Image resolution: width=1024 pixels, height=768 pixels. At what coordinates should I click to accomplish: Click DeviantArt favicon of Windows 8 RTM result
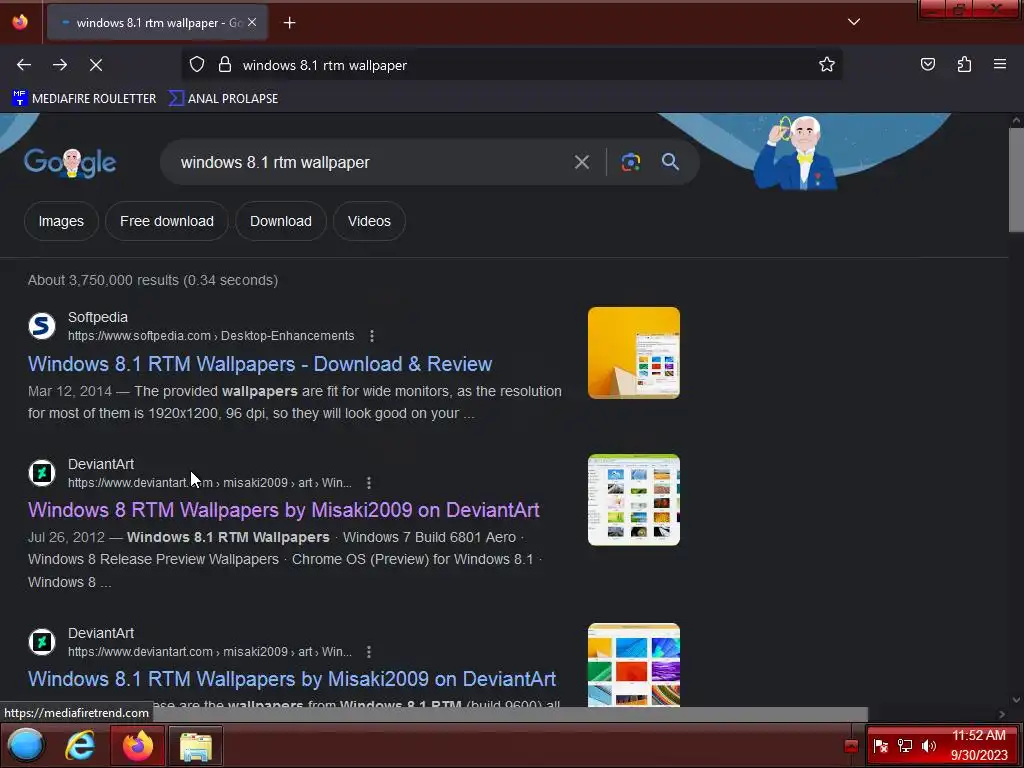[x=42, y=472]
